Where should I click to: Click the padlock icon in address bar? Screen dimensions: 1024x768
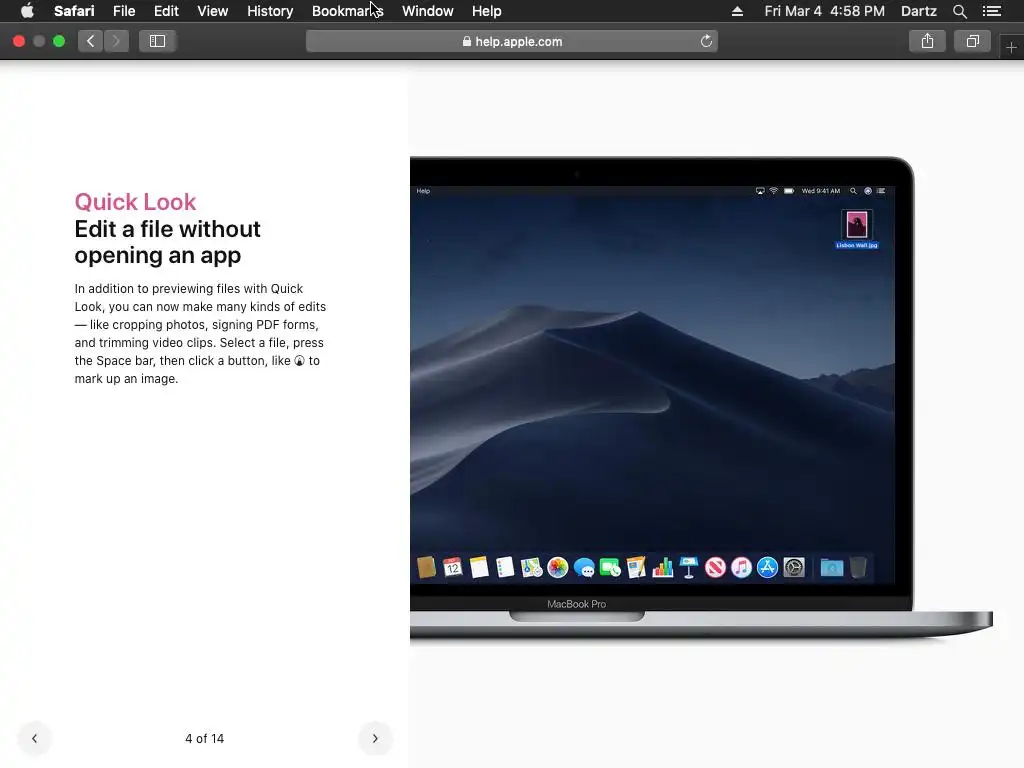(466, 41)
